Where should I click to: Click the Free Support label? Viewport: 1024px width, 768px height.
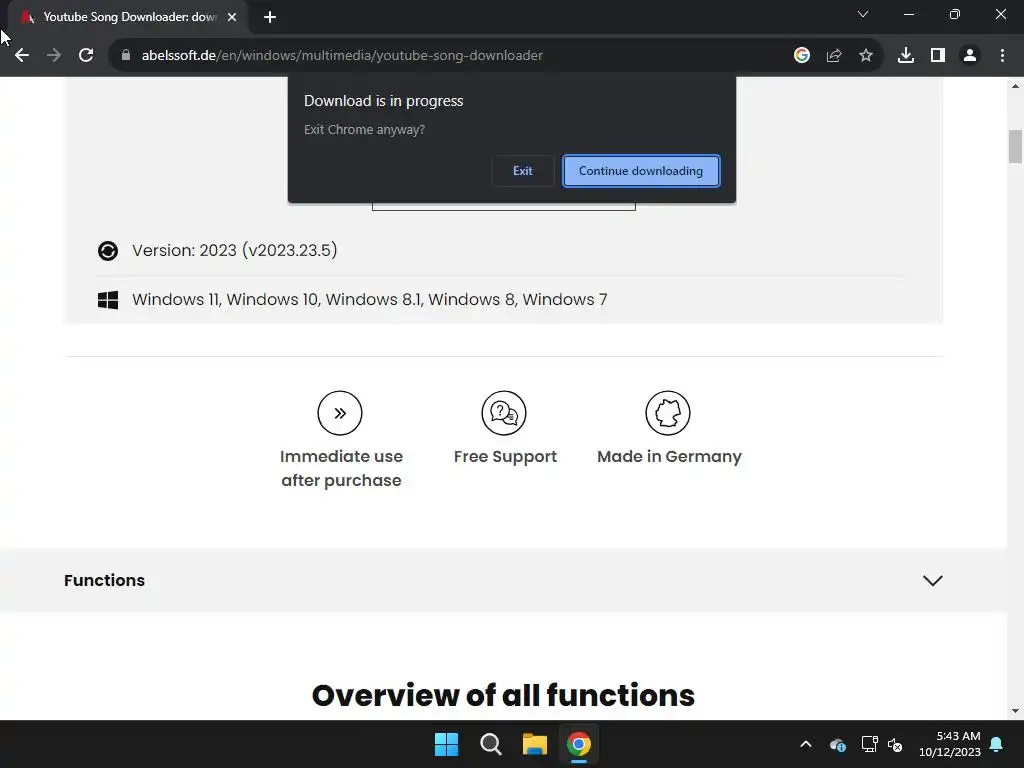click(505, 456)
